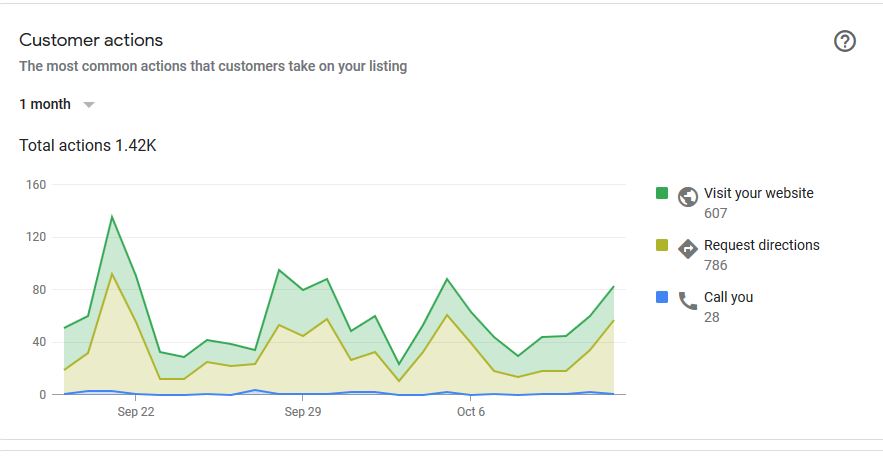The height and width of the screenshot is (459, 883).
Task: Click the Oct 6 axis date label
Action: [x=470, y=411]
